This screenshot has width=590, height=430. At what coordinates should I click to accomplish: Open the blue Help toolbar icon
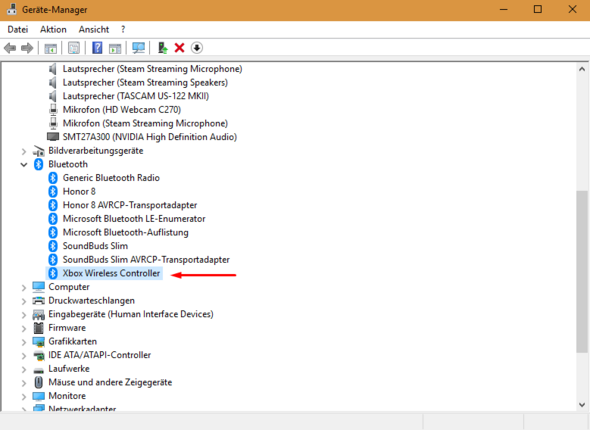tap(97, 48)
